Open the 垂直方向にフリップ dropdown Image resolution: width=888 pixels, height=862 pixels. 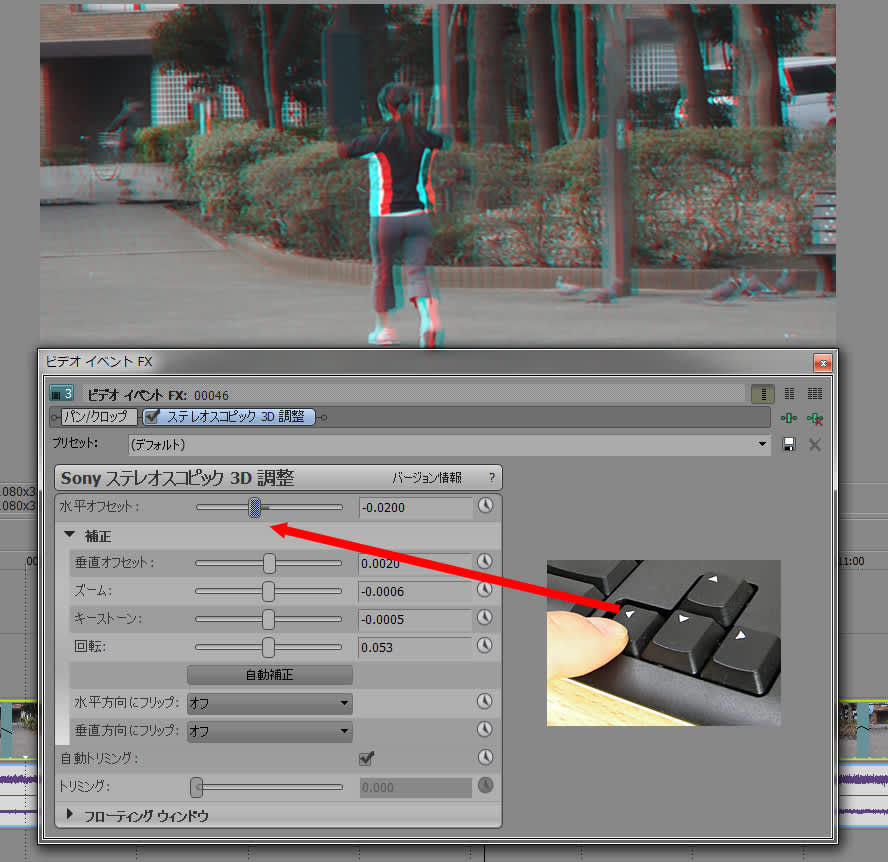coord(269,731)
